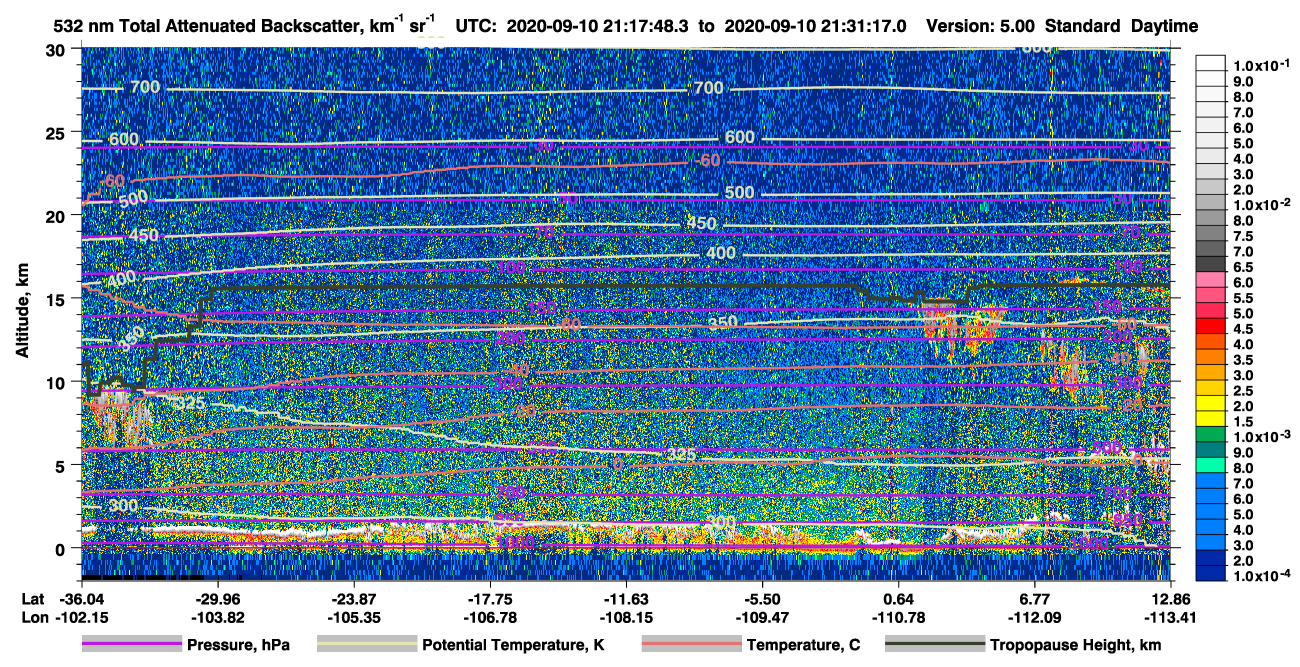Click the altitude tick label '20'

[x=58, y=216]
